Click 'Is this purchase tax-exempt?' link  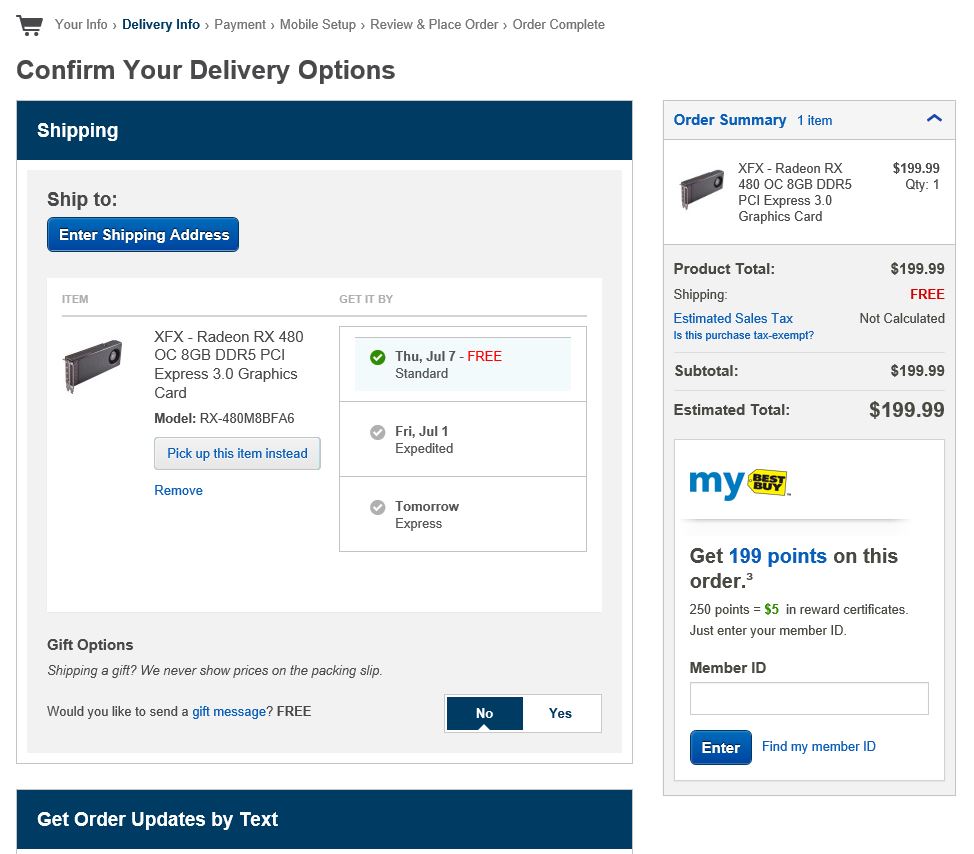point(743,335)
